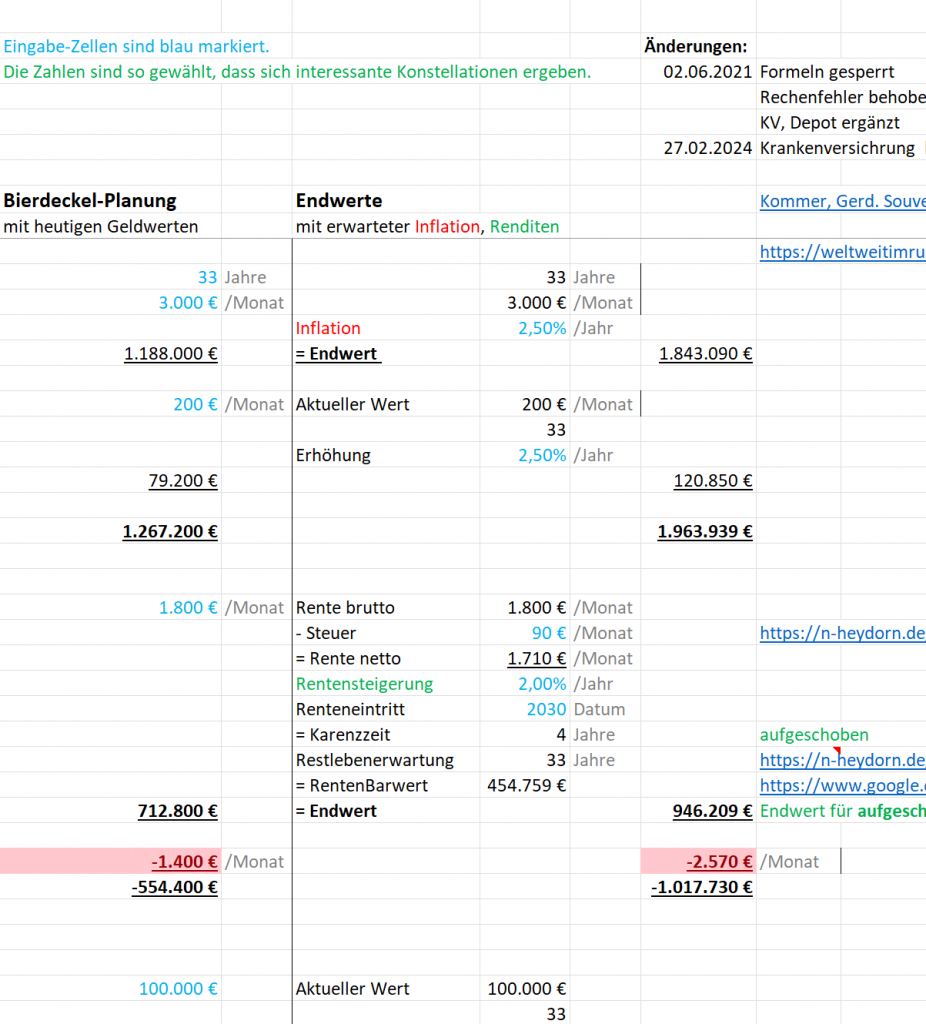Open the www.google link beside RentenBarwert
This screenshot has width=926, height=1024.
pyautogui.click(x=841, y=786)
